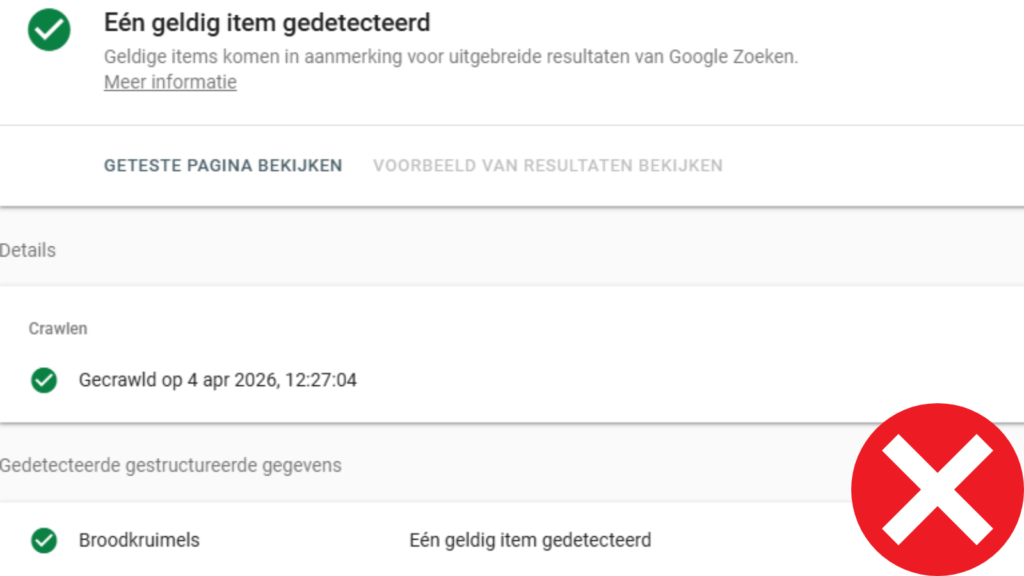
Task: Click the green check next to Gecrawld
Action: tap(44, 380)
